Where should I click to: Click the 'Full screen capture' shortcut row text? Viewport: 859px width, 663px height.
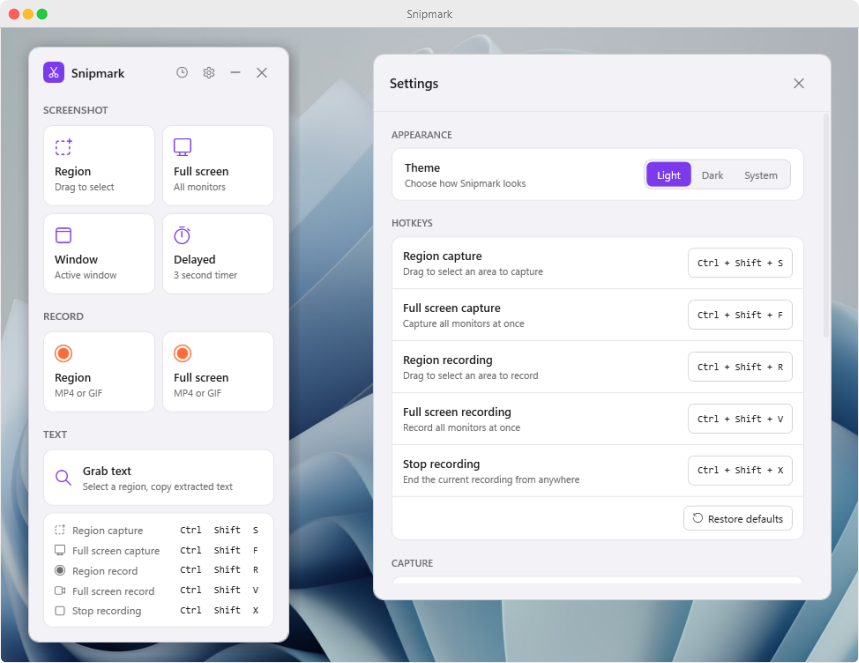point(116,551)
